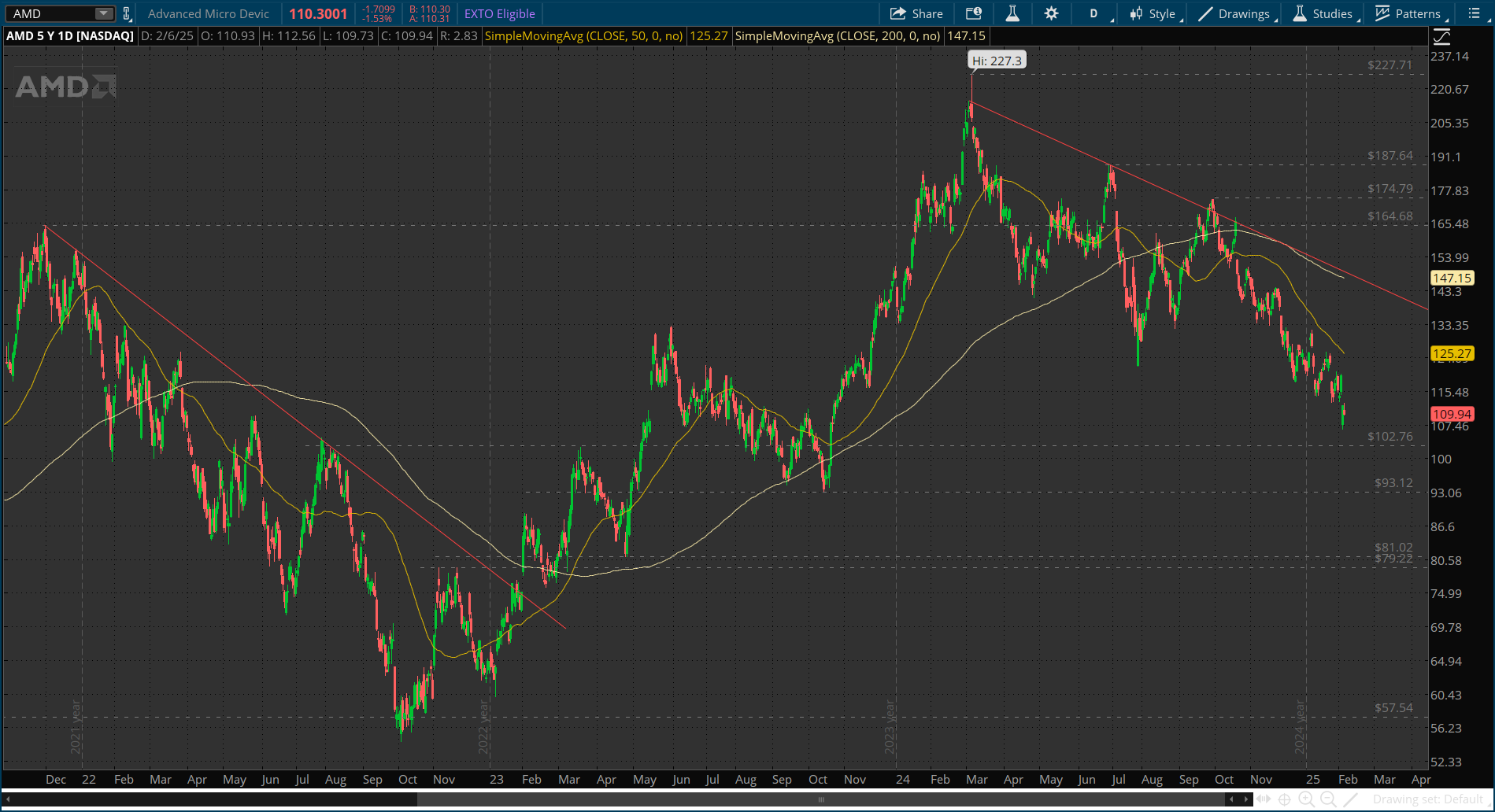Click the AMD 5 Y 1D [NASDAQ] label

coord(70,35)
